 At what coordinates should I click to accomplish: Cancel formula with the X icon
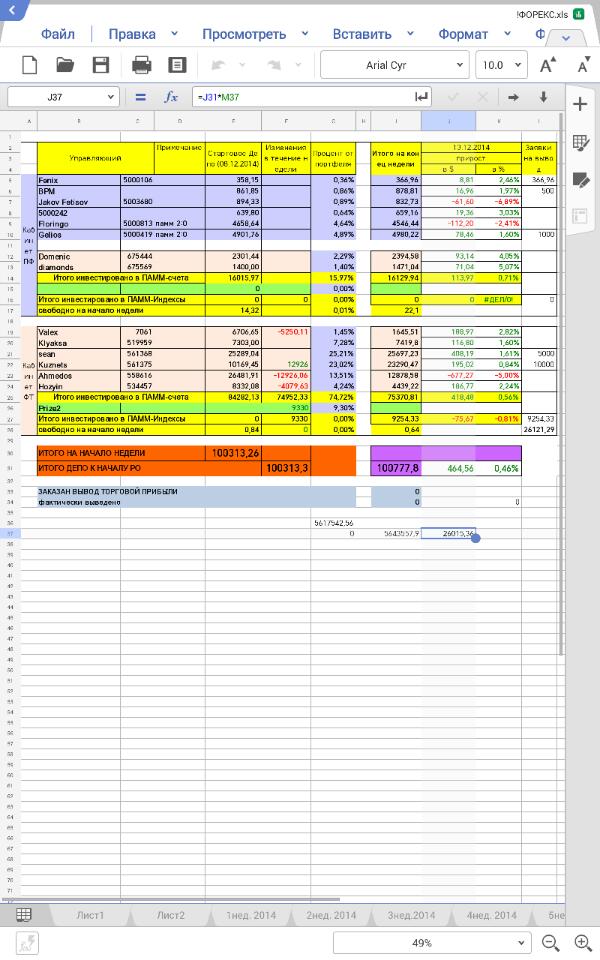[482, 97]
